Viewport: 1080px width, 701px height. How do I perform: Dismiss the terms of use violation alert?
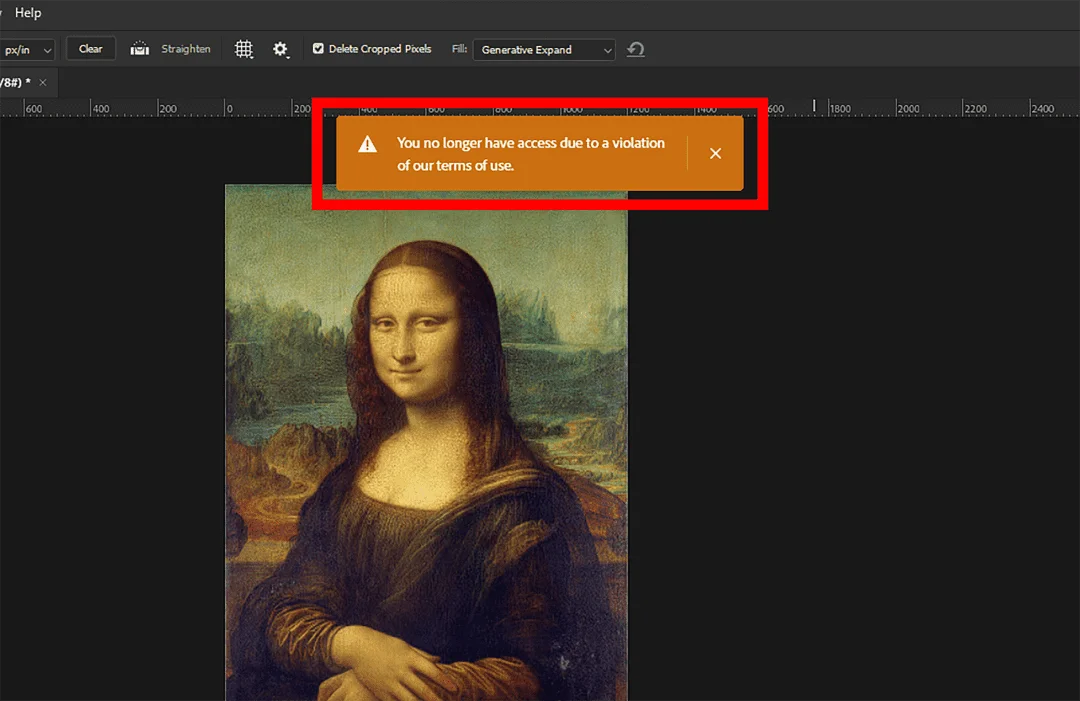pyautogui.click(x=716, y=154)
